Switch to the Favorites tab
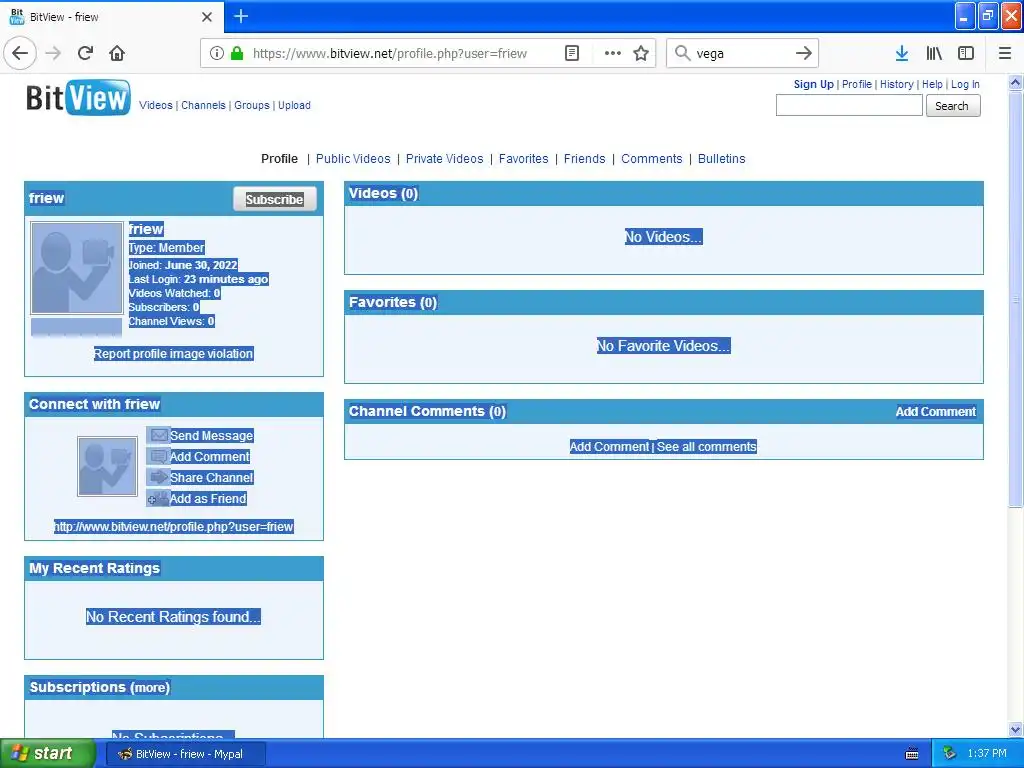This screenshot has width=1024, height=768. click(x=524, y=159)
